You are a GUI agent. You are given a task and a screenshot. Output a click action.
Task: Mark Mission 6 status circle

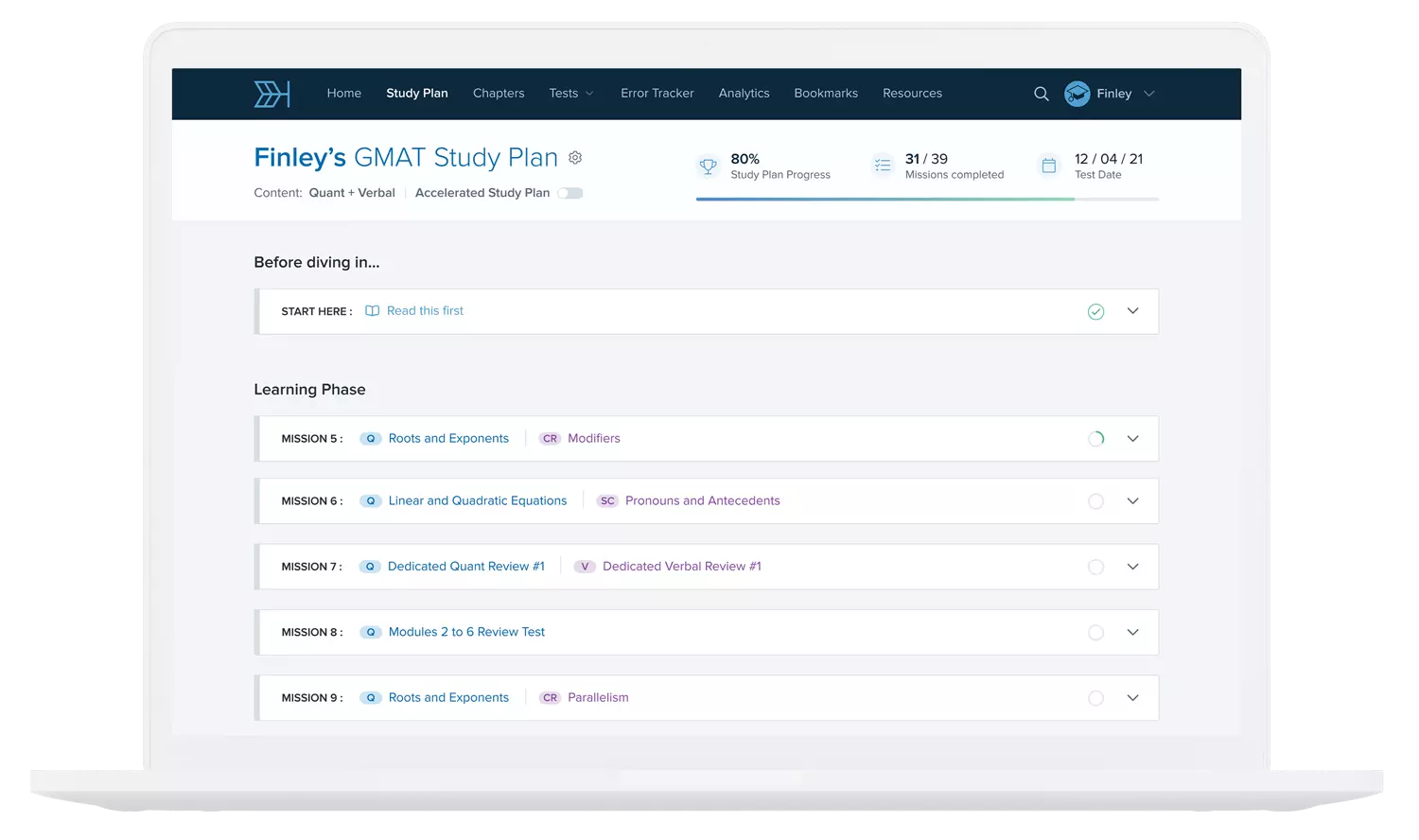coord(1095,501)
